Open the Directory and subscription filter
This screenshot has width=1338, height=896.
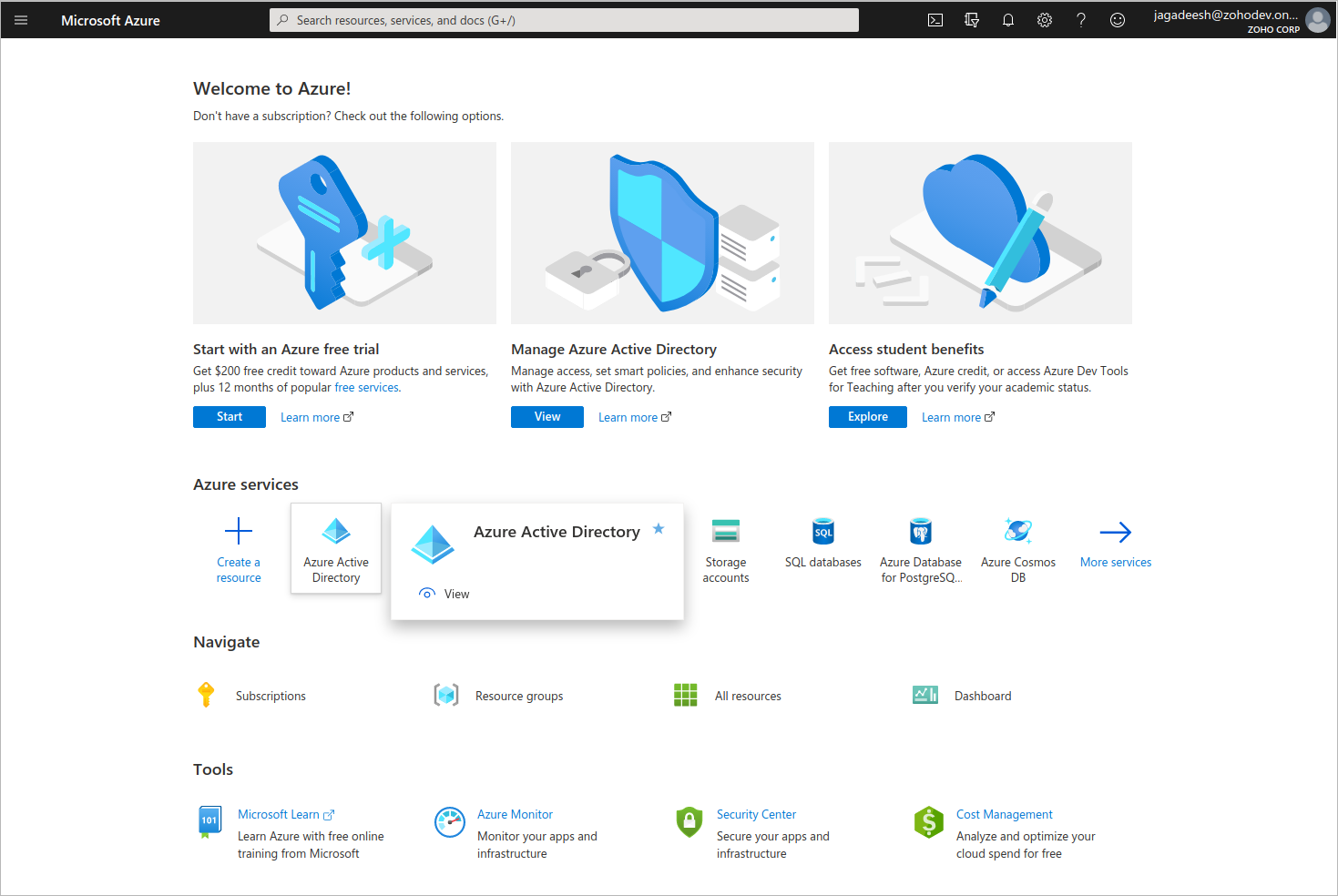click(972, 20)
